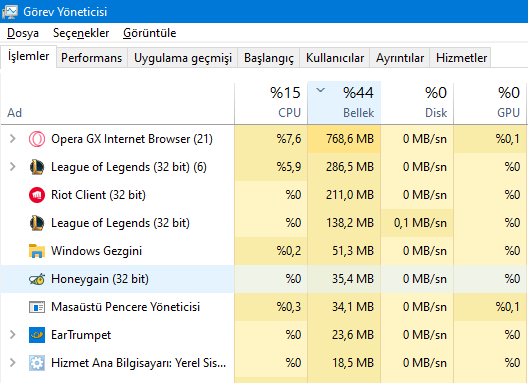Click the %7,6 CPU value
The width and height of the screenshot is (528, 383).
tap(289, 139)
